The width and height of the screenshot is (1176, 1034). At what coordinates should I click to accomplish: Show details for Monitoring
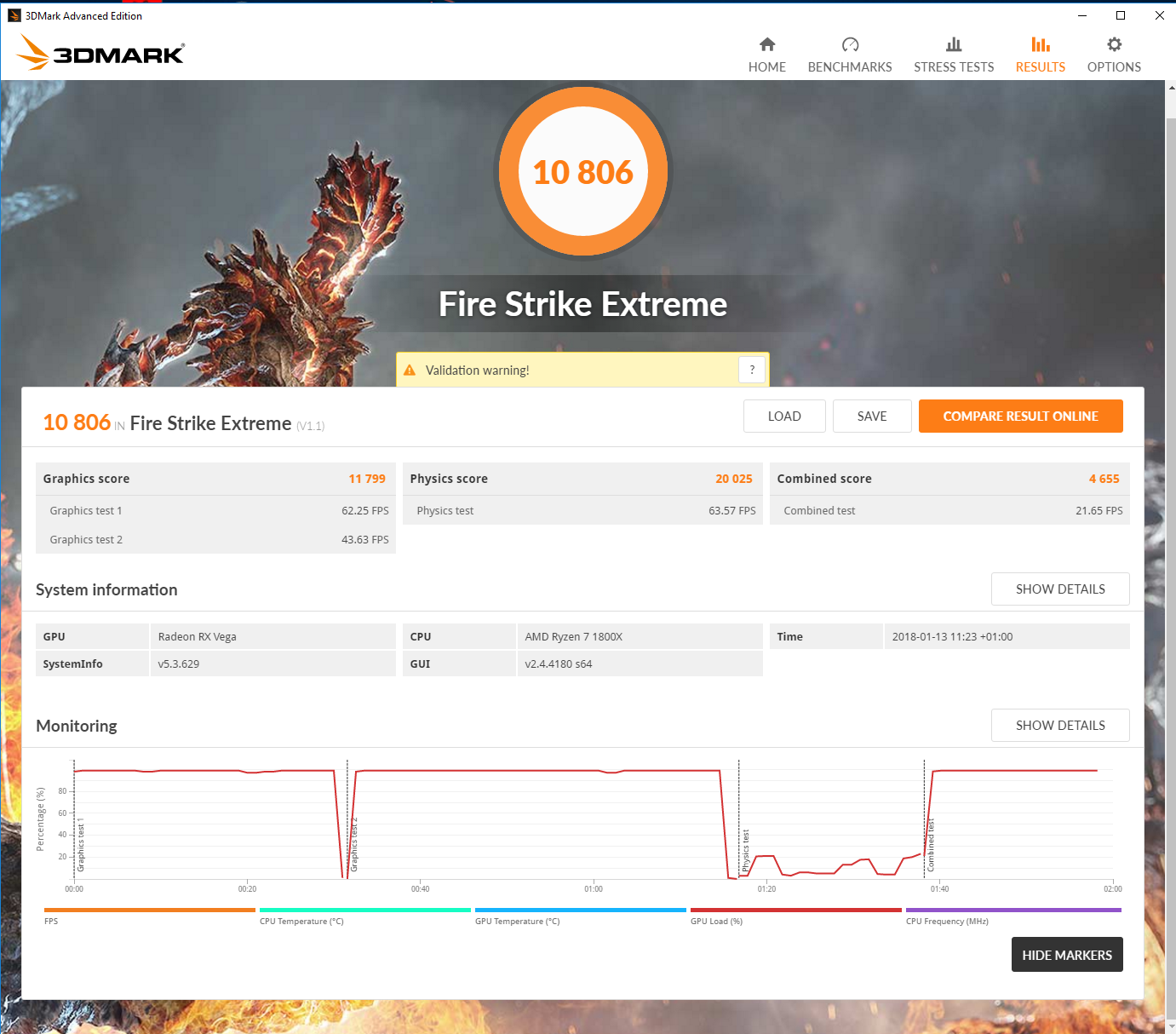1060,726
